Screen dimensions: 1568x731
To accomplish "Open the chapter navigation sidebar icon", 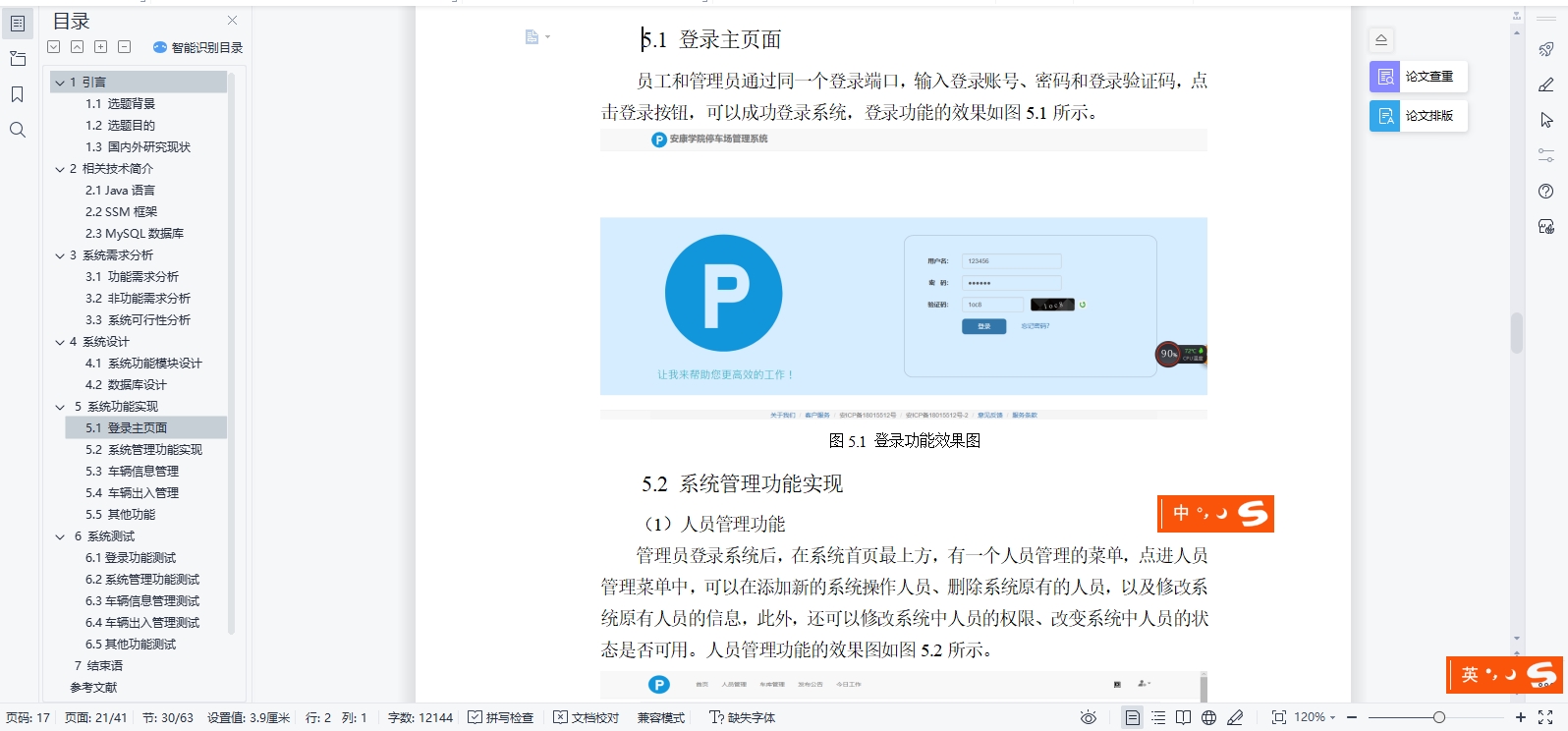I will click(x=17, y=59).
